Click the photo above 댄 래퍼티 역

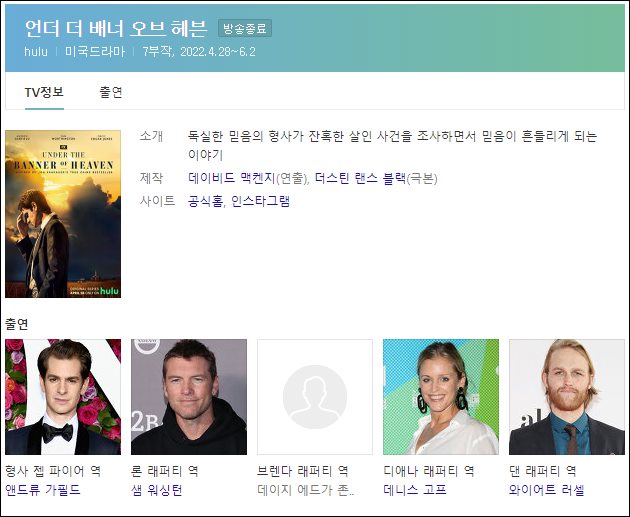point(566,397)
